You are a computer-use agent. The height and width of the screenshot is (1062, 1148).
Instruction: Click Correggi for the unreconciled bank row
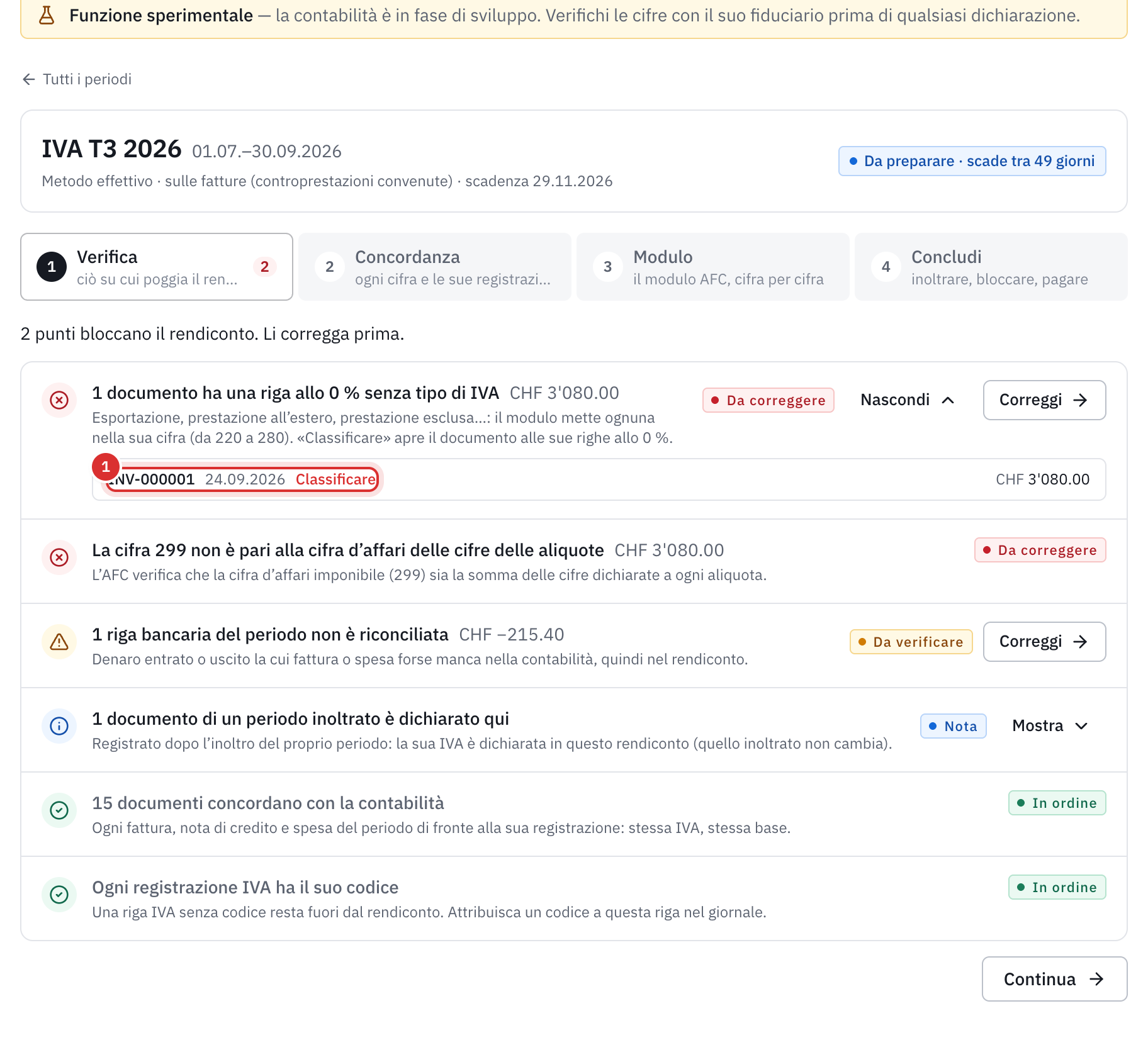click(x=1044, y=642)
